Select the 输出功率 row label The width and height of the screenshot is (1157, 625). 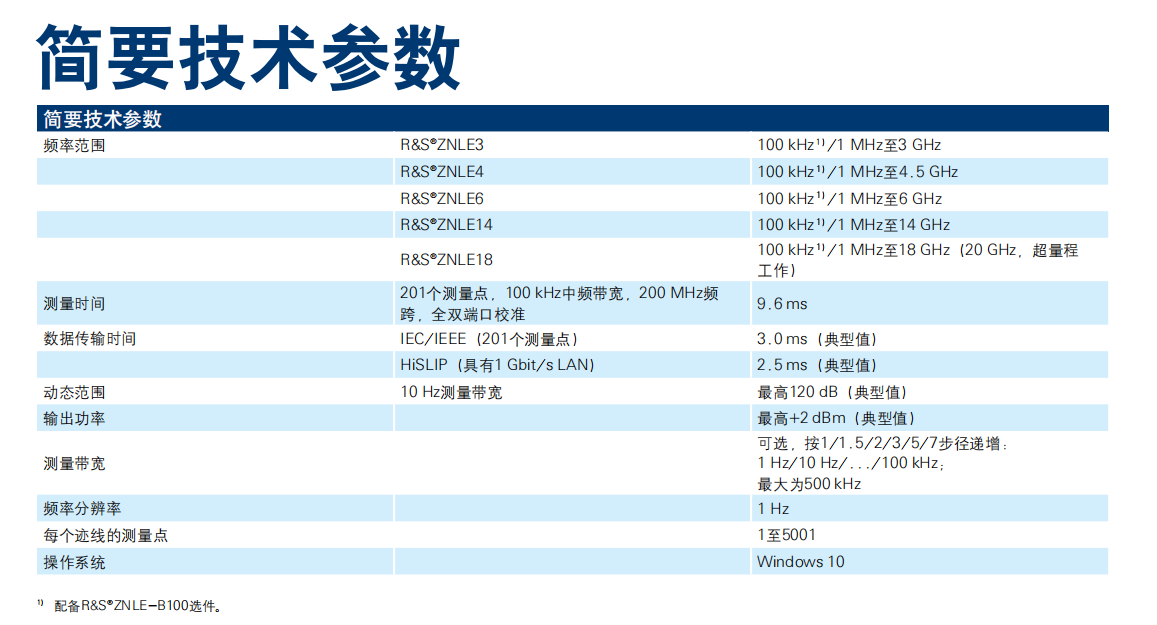[74, 418]
